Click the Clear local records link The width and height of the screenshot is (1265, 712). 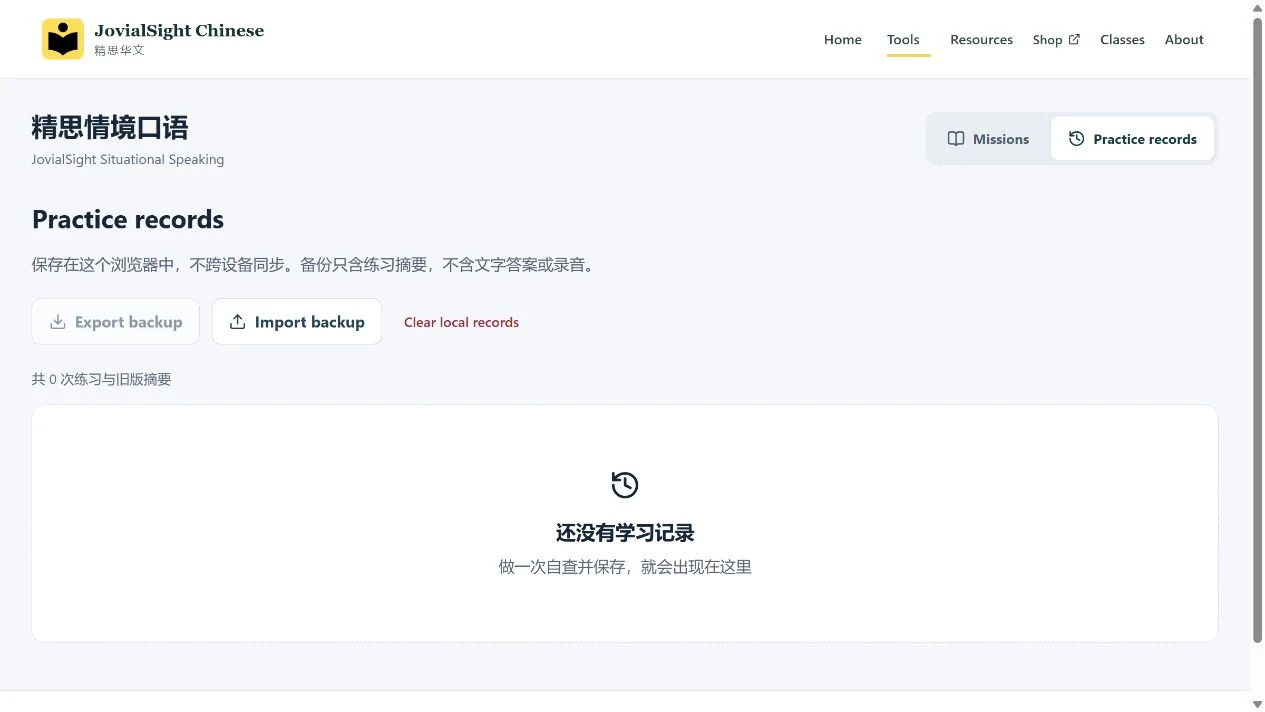tap(461, 322)
